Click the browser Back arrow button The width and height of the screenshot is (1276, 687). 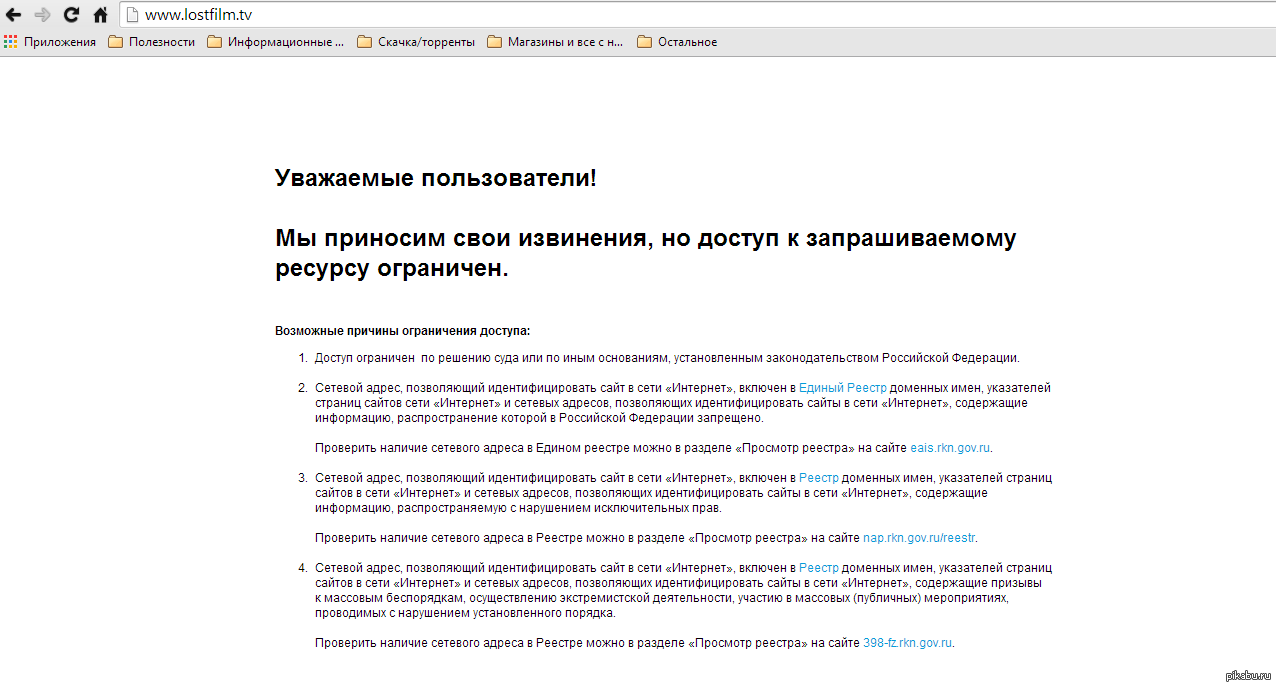click(x=14, y=15)
